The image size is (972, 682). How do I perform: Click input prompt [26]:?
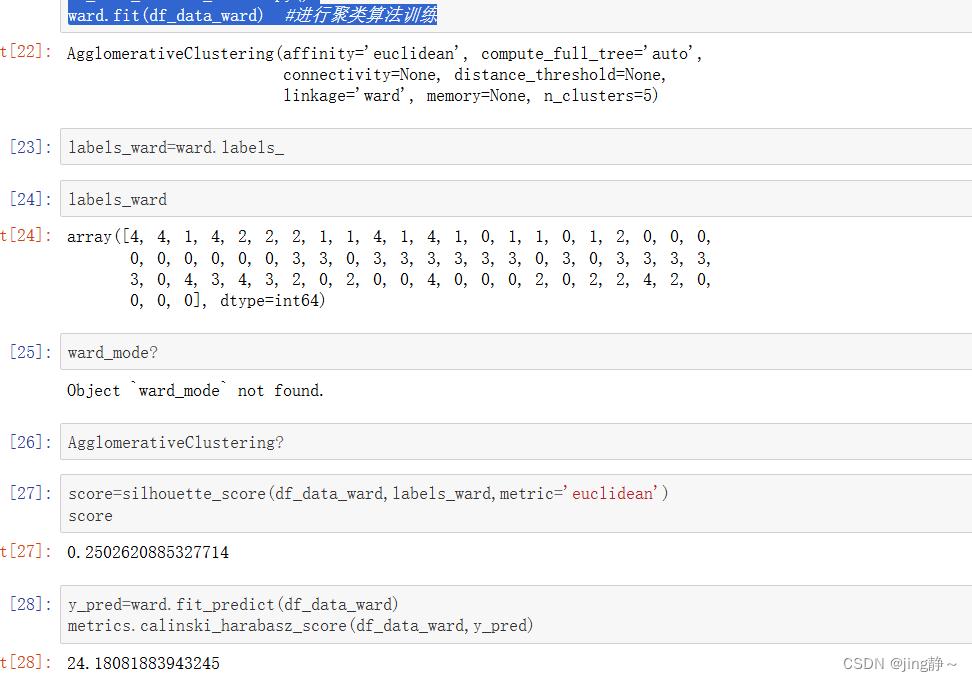[x=30, y=442]
